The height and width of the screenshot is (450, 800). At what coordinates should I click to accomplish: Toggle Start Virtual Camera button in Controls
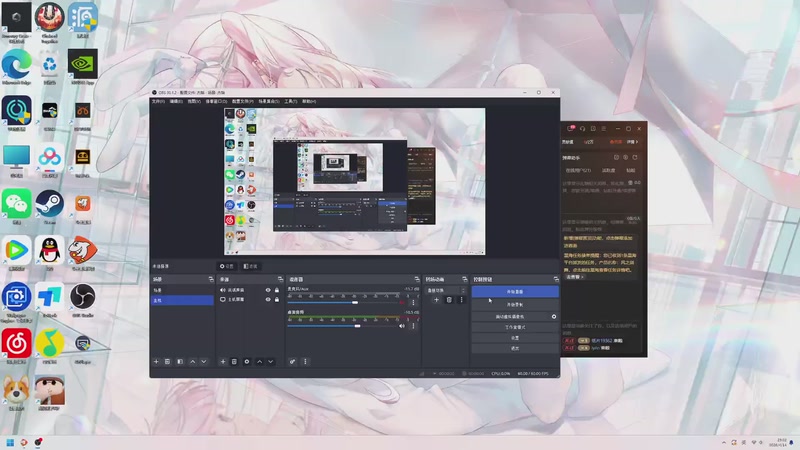coord(510,316)
